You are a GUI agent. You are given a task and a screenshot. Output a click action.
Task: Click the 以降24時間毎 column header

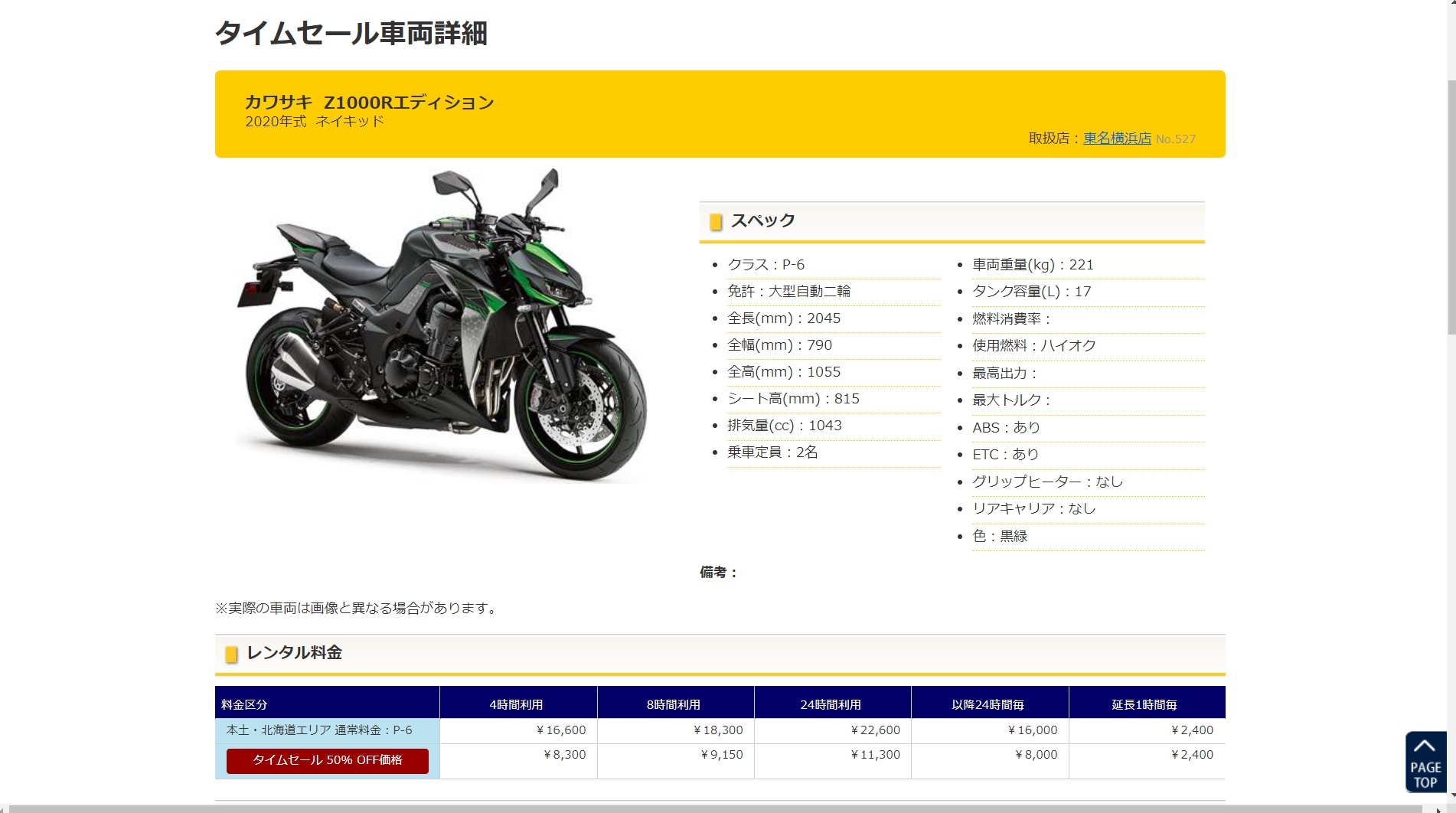pos(989,703)
